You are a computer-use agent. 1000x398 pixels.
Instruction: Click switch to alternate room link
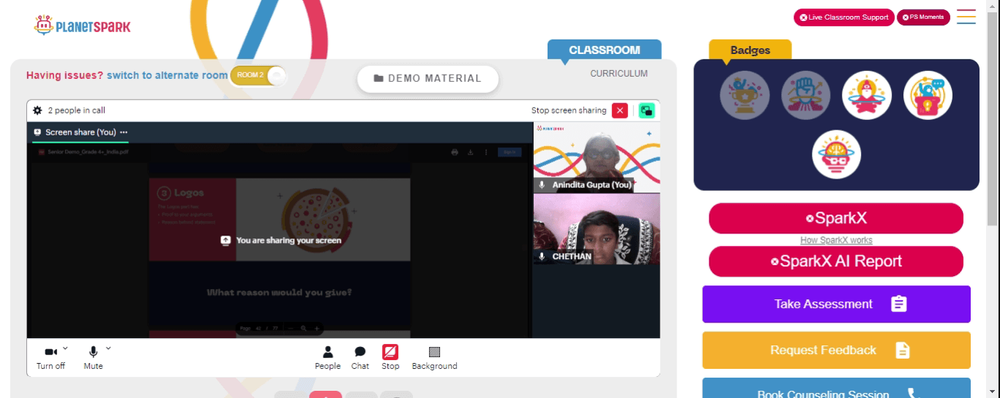[x=167, y=75]
